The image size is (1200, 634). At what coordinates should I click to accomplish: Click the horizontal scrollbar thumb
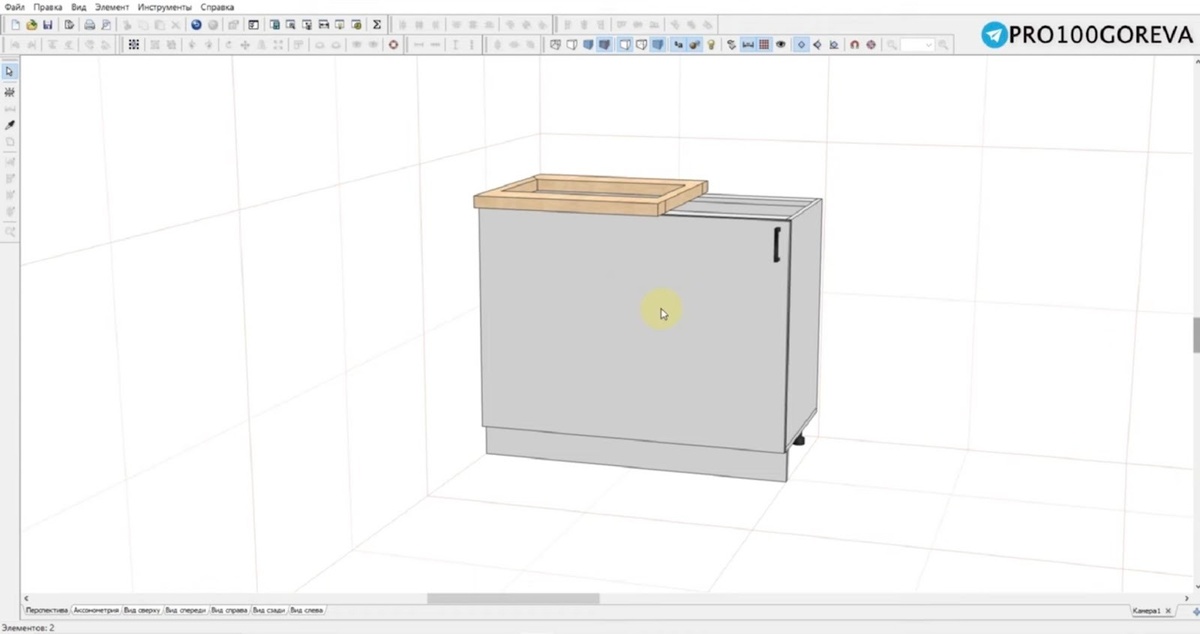[x=513, y=599]
